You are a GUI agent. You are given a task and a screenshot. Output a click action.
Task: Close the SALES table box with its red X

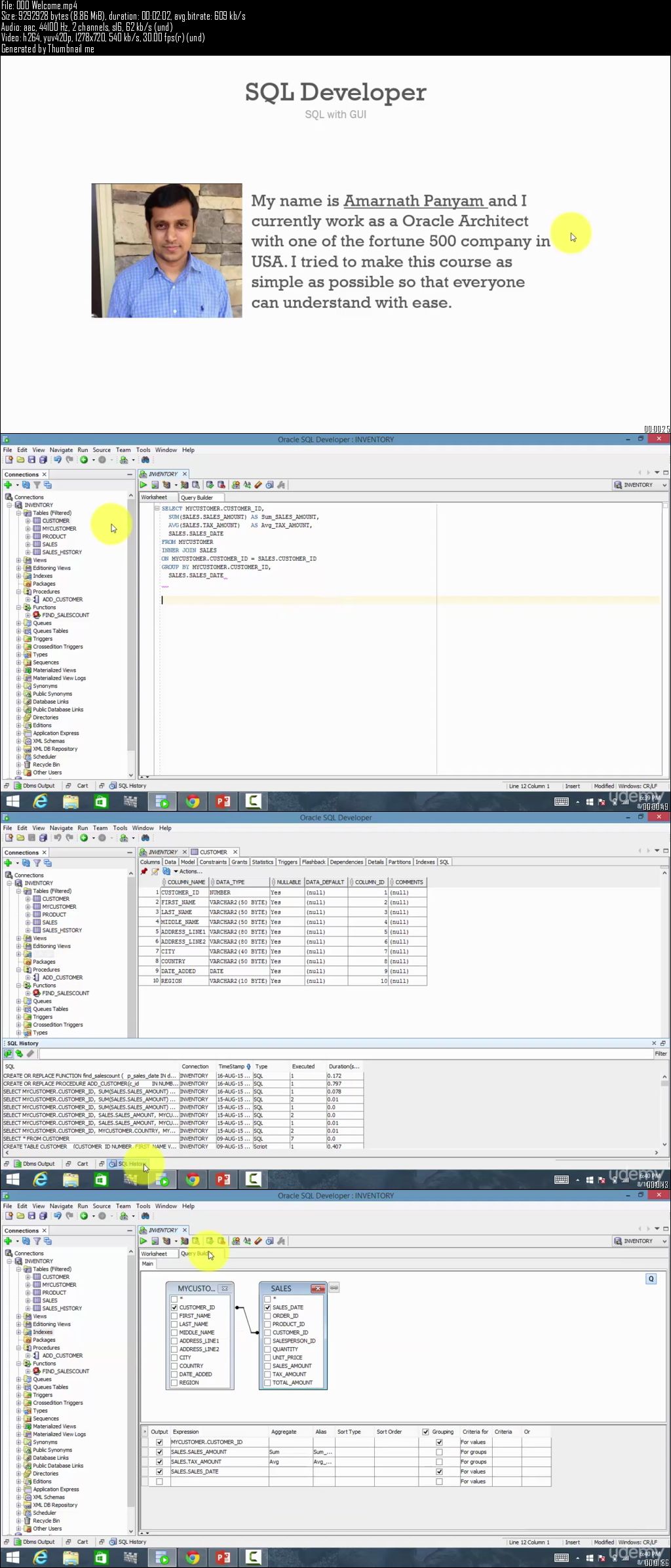pos(318,1288)
